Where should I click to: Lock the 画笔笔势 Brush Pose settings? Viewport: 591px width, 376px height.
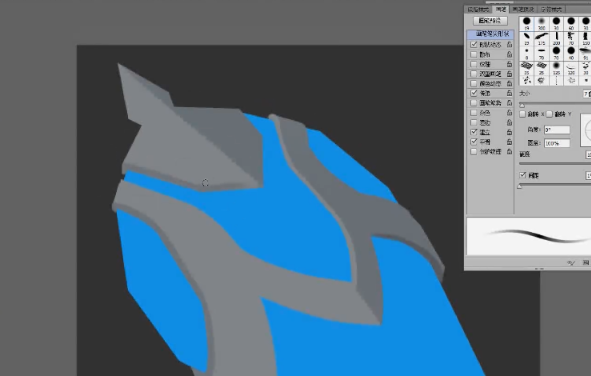click(509, 103)
